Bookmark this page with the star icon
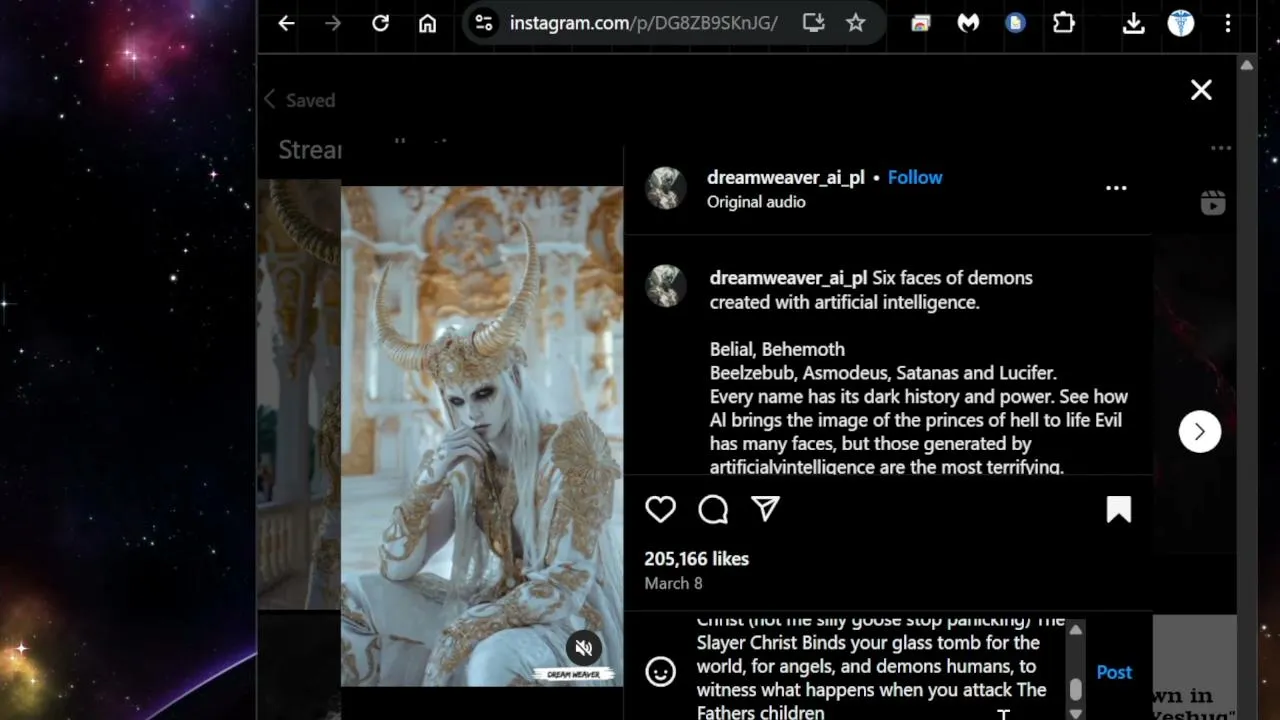 [856, 23]
